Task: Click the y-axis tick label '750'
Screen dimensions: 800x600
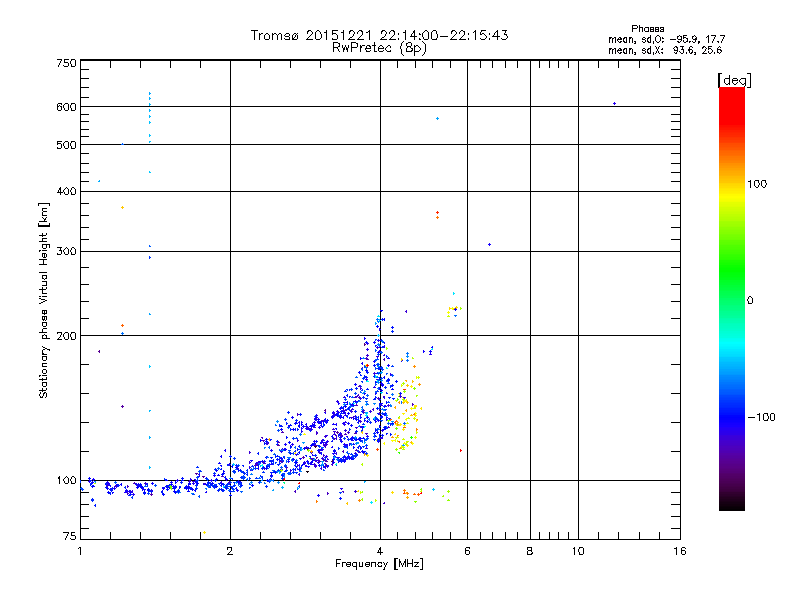Action: point(66,63)
